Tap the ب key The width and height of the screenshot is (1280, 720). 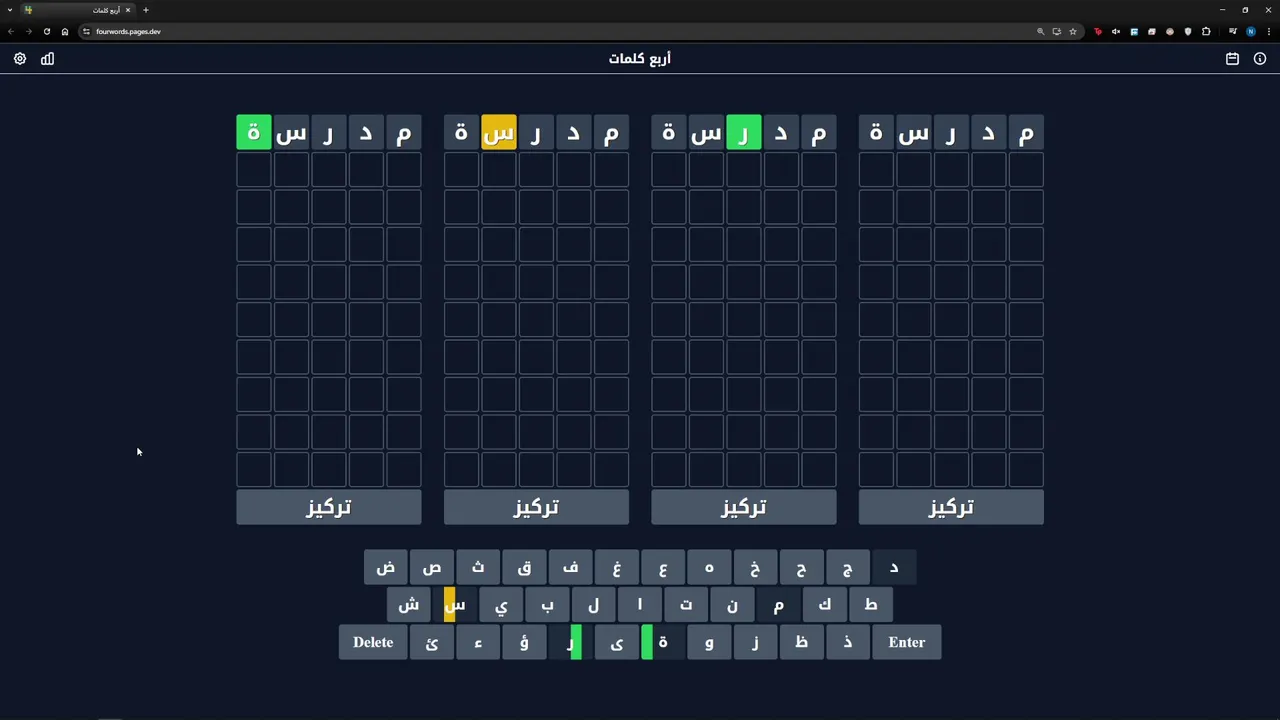click(x=547, y=605)
